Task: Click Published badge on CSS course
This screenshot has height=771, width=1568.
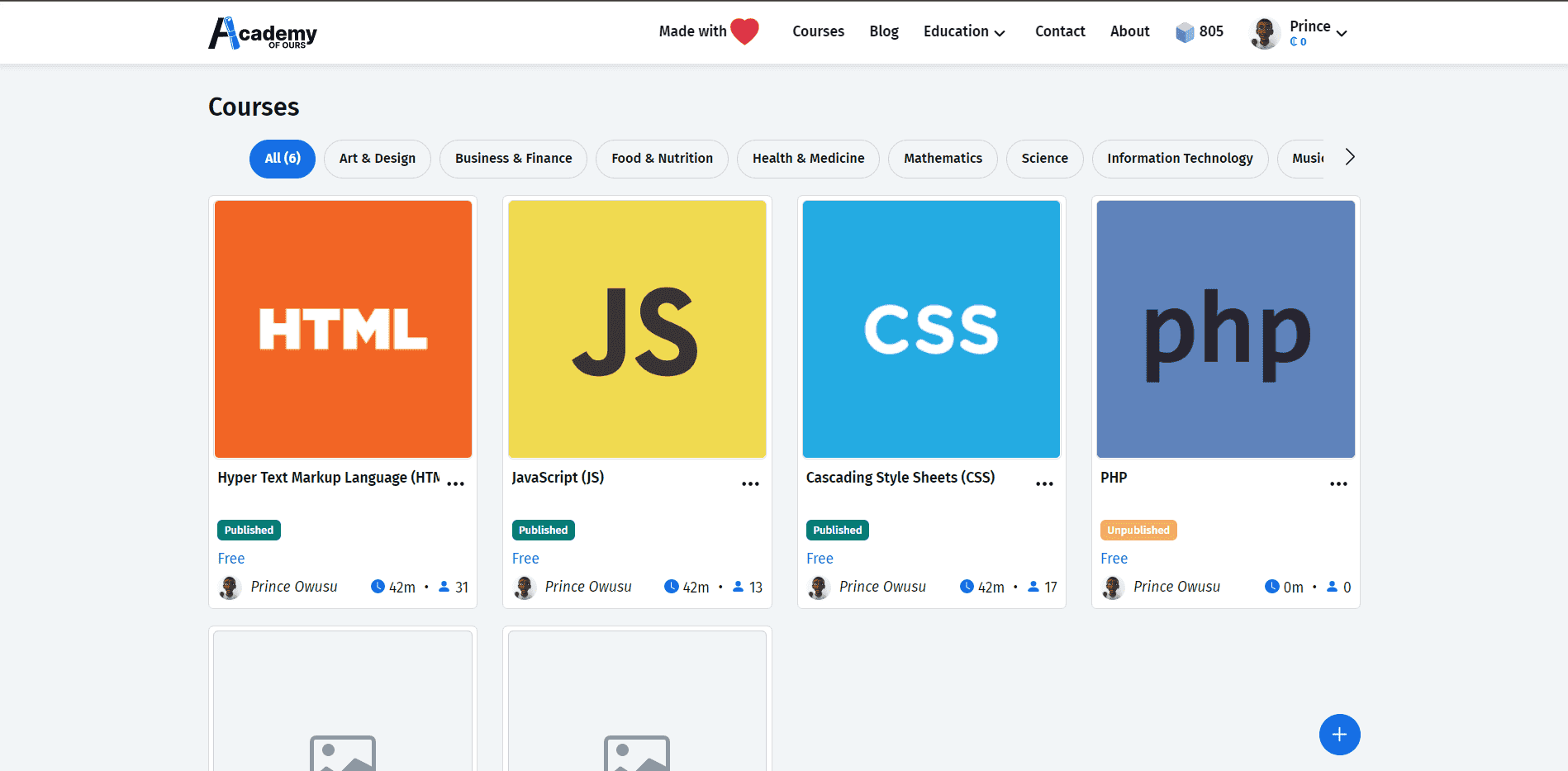Action: coord(837,530)
